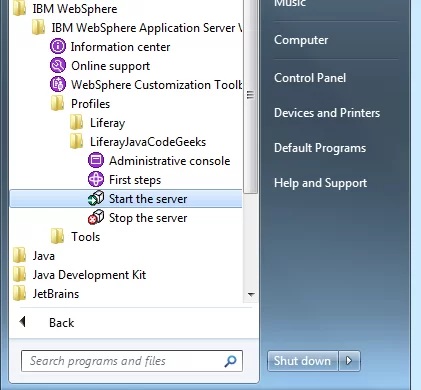Image resolution: width=421 pixels, height=390 pixels.
Task: Click the Tools folder icon
Action: (x=57, y=236)
